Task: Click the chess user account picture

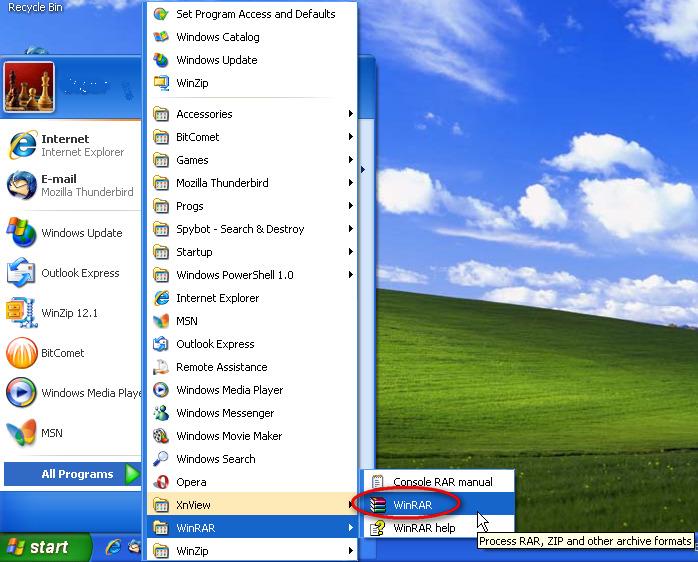Action: click(29, 87)
